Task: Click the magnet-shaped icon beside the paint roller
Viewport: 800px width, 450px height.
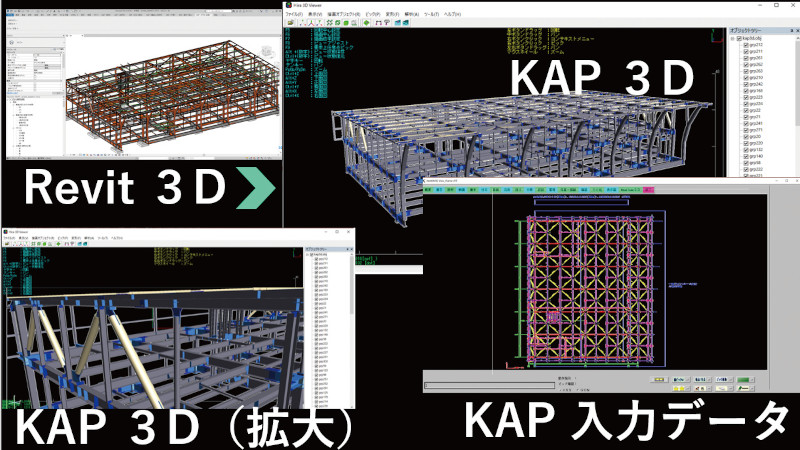Action: coord(378,22)
